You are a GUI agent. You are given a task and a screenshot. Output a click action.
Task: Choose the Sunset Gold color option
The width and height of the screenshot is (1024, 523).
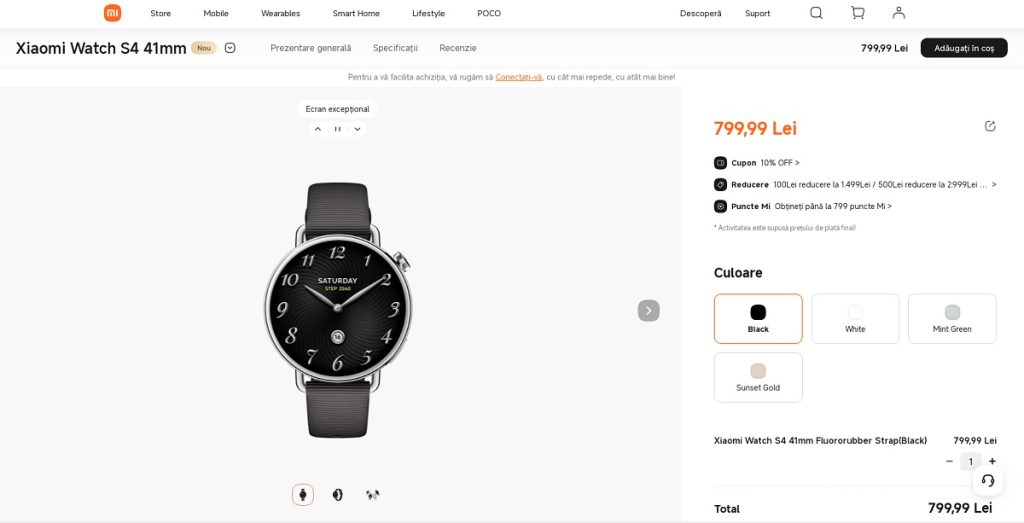coord(758,377)
